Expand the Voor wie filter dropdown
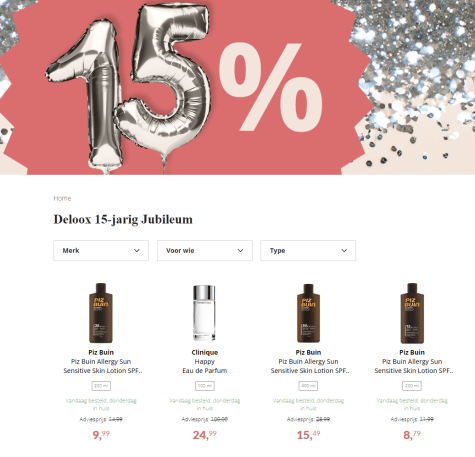 pyautogui.click(x=205, y=250)
